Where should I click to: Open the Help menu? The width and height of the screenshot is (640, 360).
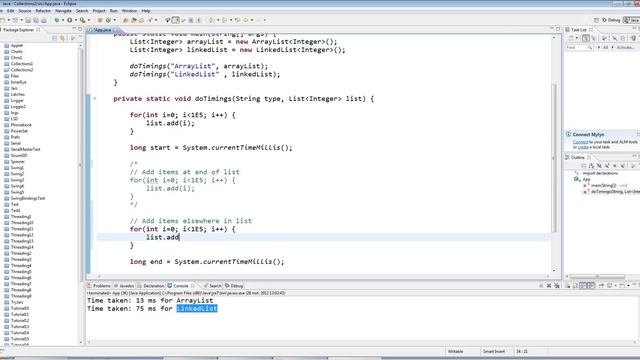[146, 11]
